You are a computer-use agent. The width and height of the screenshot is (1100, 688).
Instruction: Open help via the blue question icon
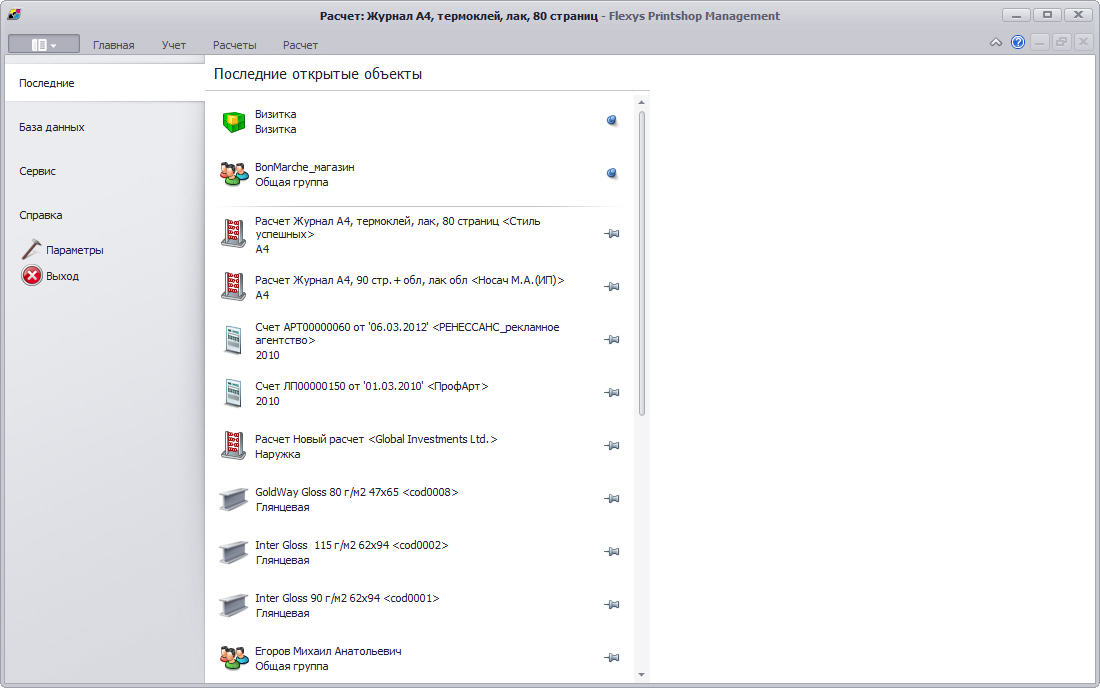pos(1018,42)
